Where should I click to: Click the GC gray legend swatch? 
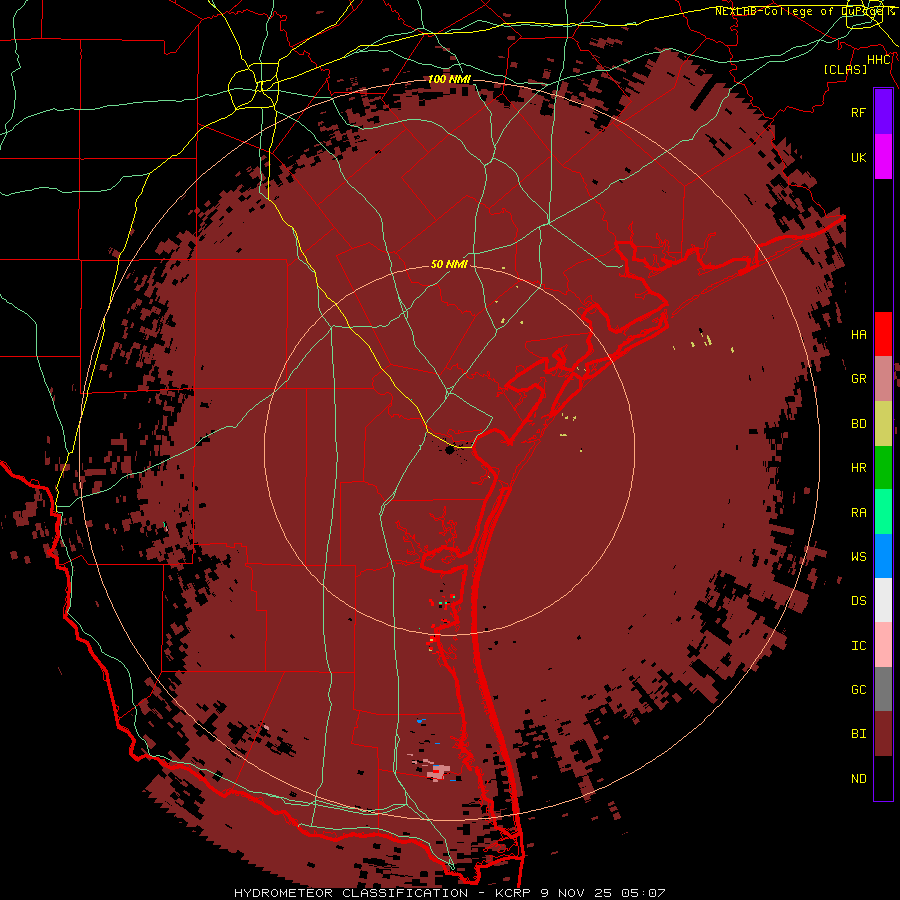coord(883,689)
